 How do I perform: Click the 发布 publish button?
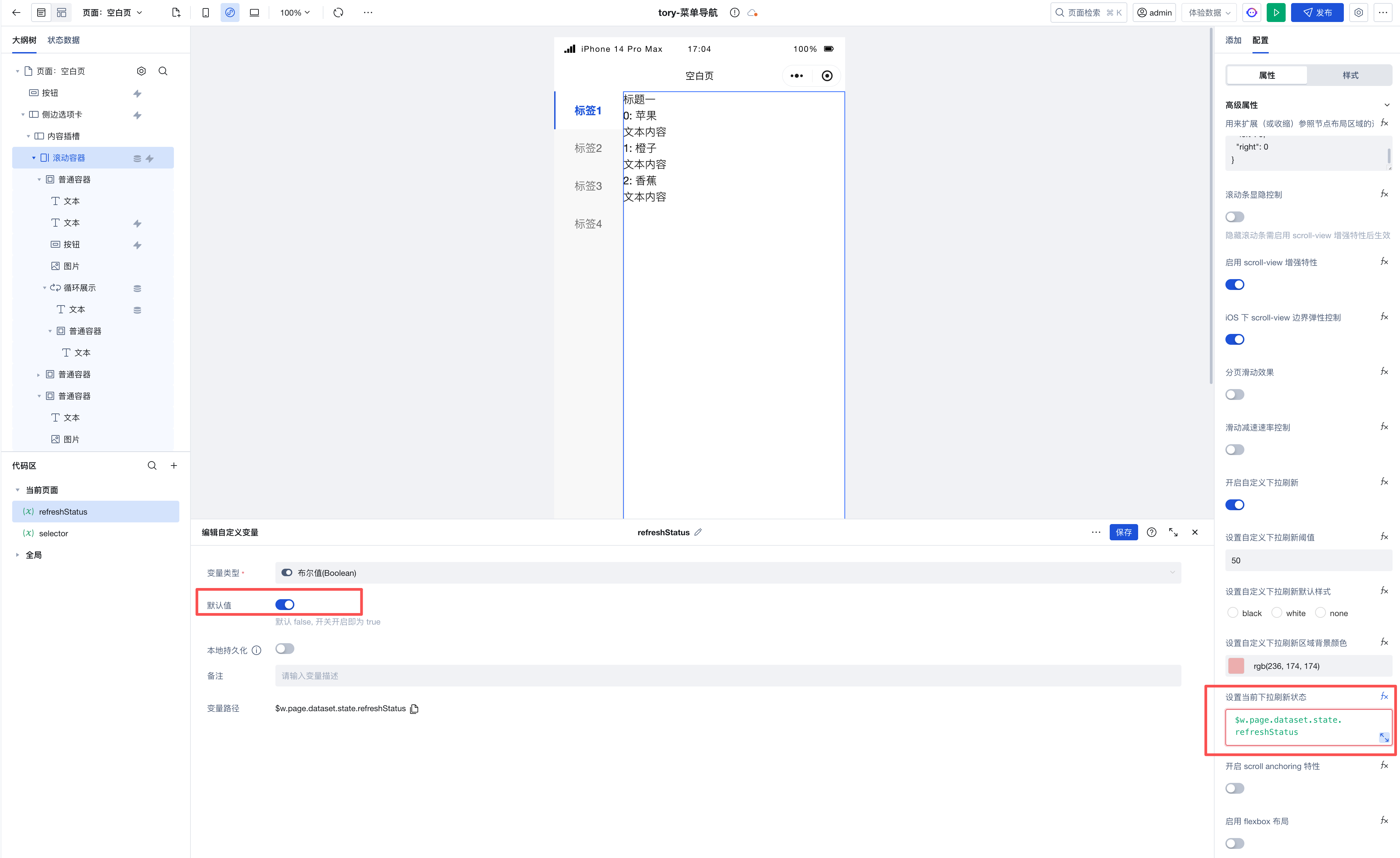[x=1316, y=13]
